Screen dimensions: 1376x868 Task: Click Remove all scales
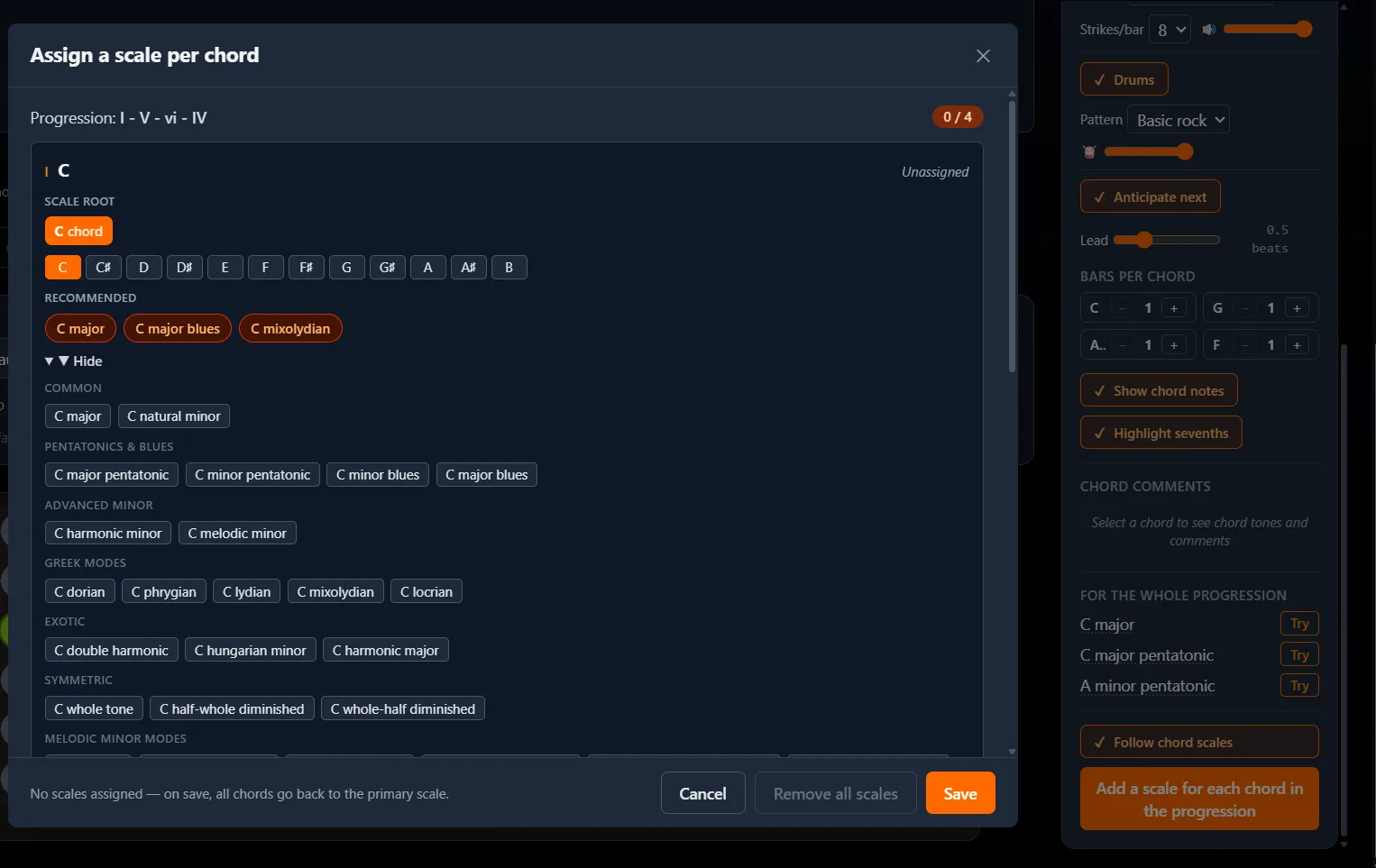tap(836, 793)
